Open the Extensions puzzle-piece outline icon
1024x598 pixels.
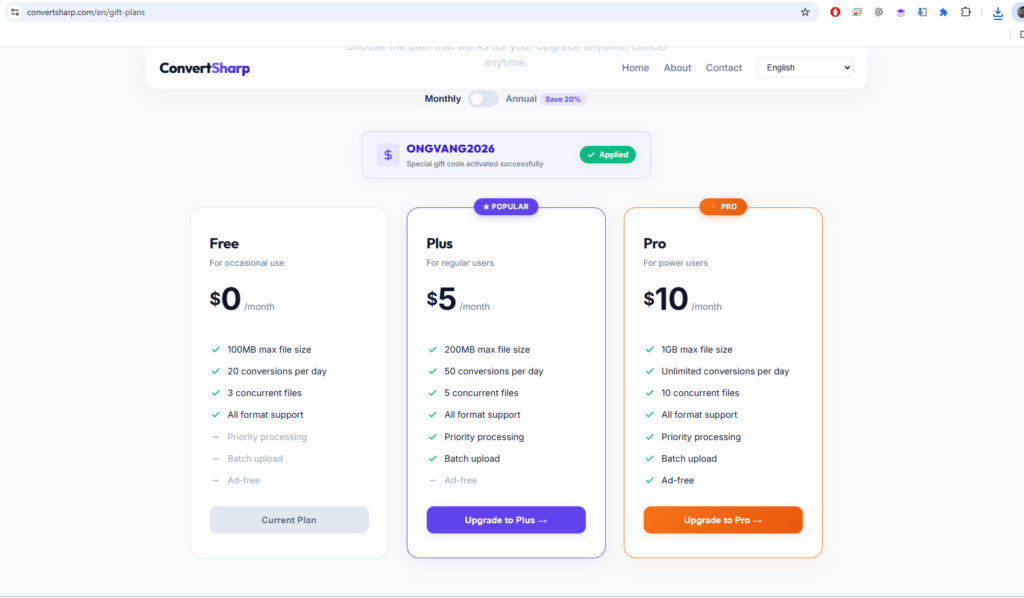[965, 12]
